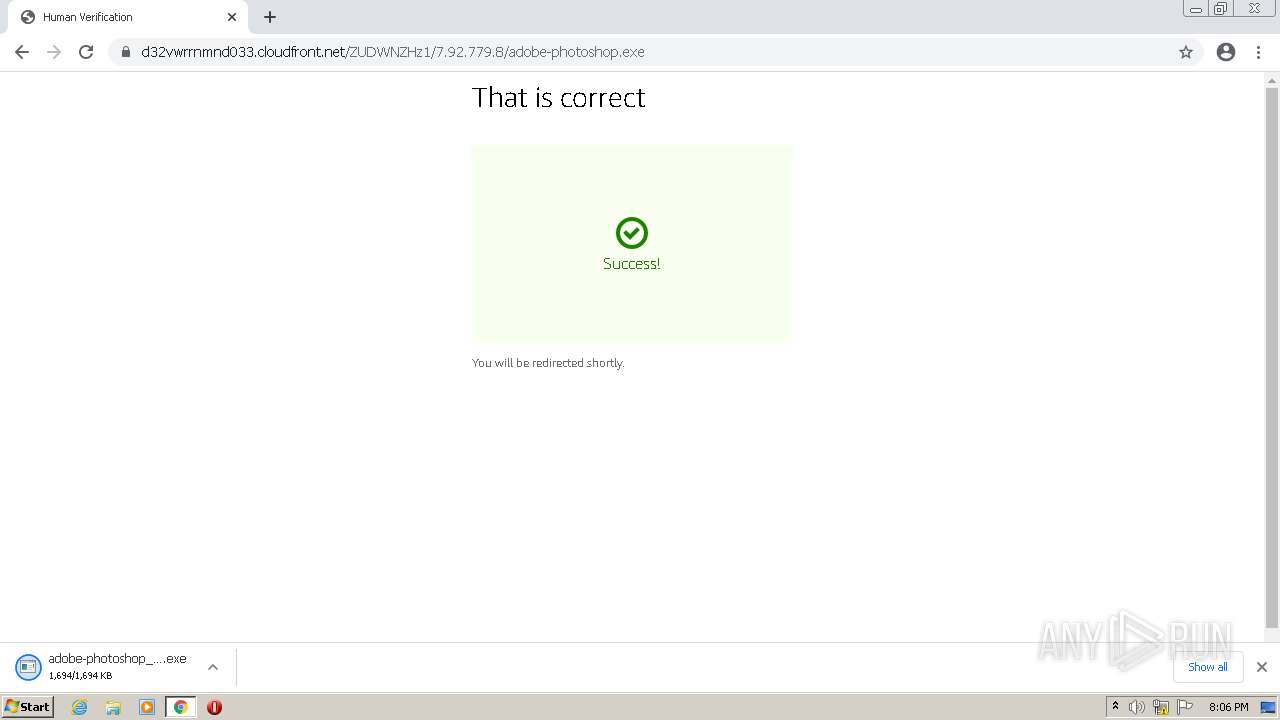Reload the current page
This screenshot has width=1280, height=720.
(86, 52)
